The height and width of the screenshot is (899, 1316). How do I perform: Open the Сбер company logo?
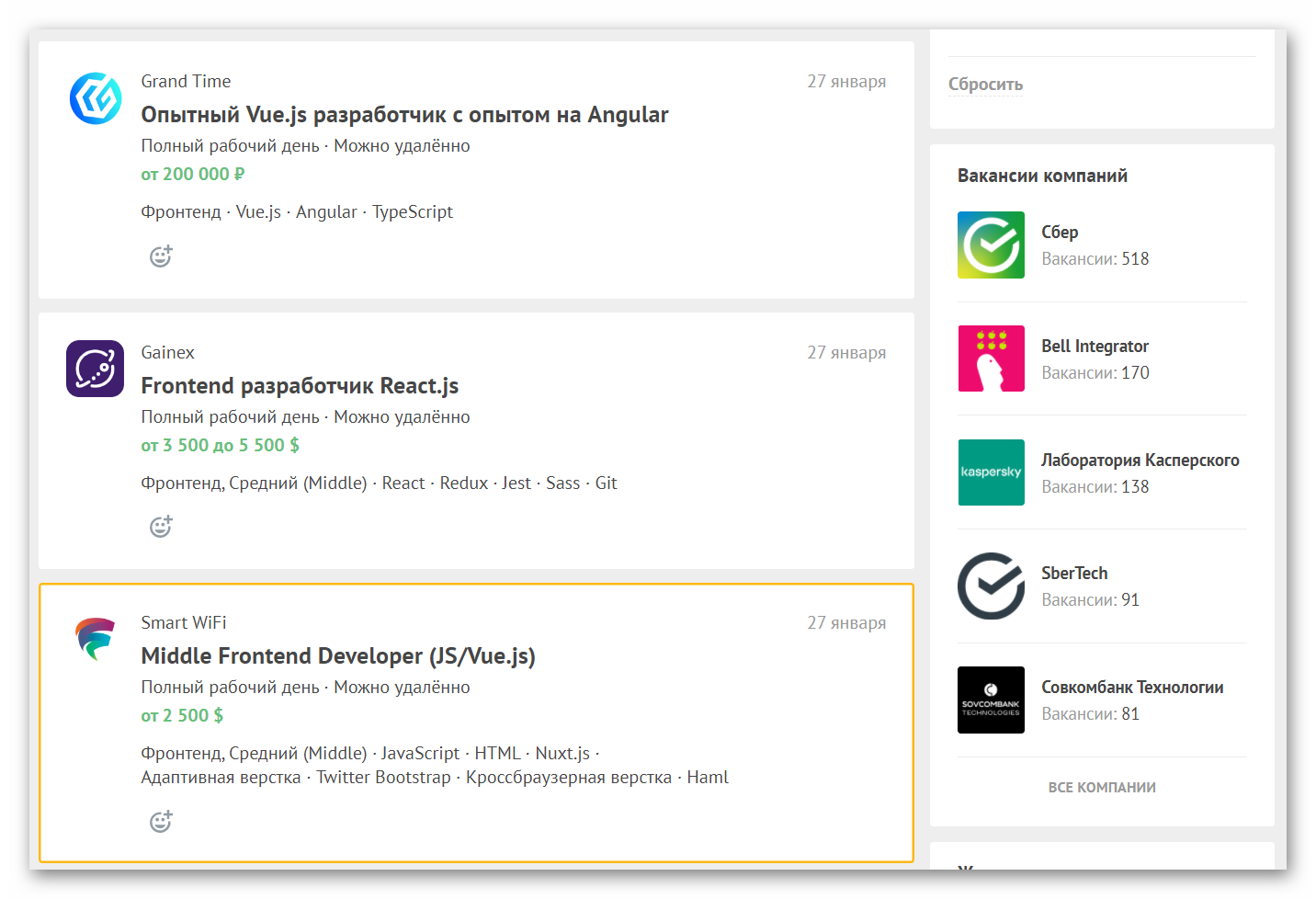point(991,245)
